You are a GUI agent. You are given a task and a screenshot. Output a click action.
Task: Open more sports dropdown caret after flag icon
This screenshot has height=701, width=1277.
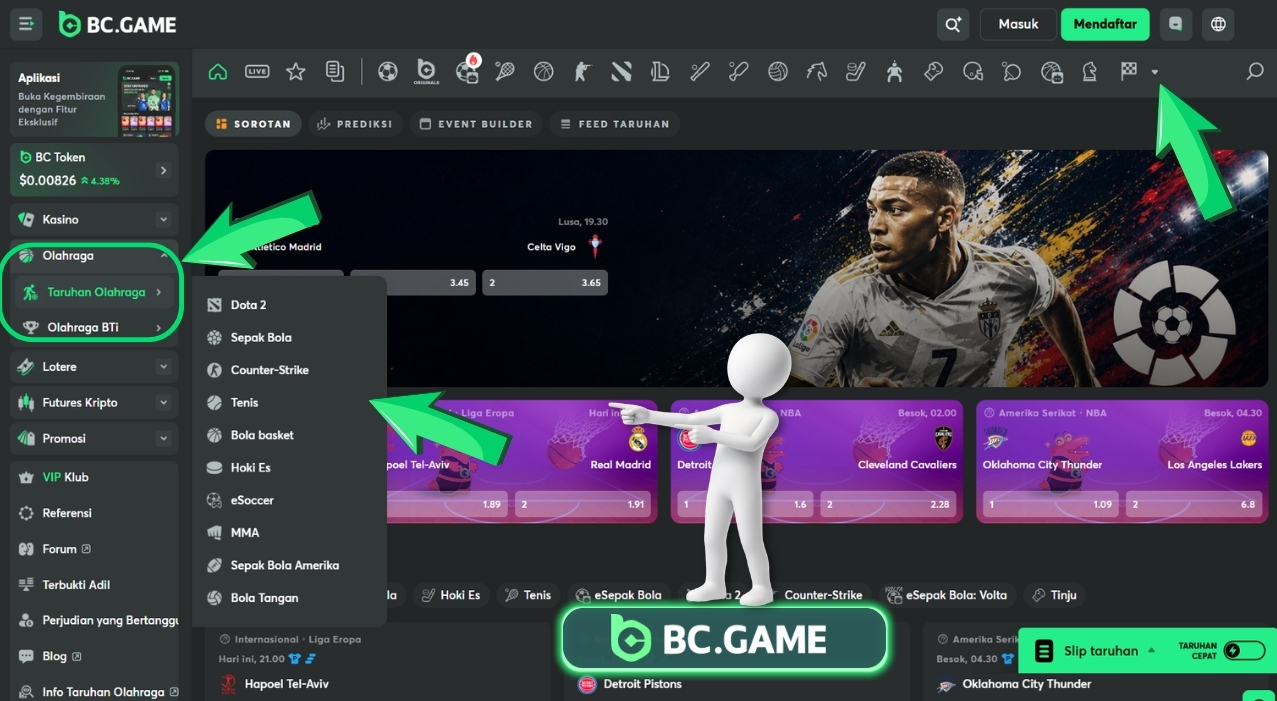[x=1155, y=72]
